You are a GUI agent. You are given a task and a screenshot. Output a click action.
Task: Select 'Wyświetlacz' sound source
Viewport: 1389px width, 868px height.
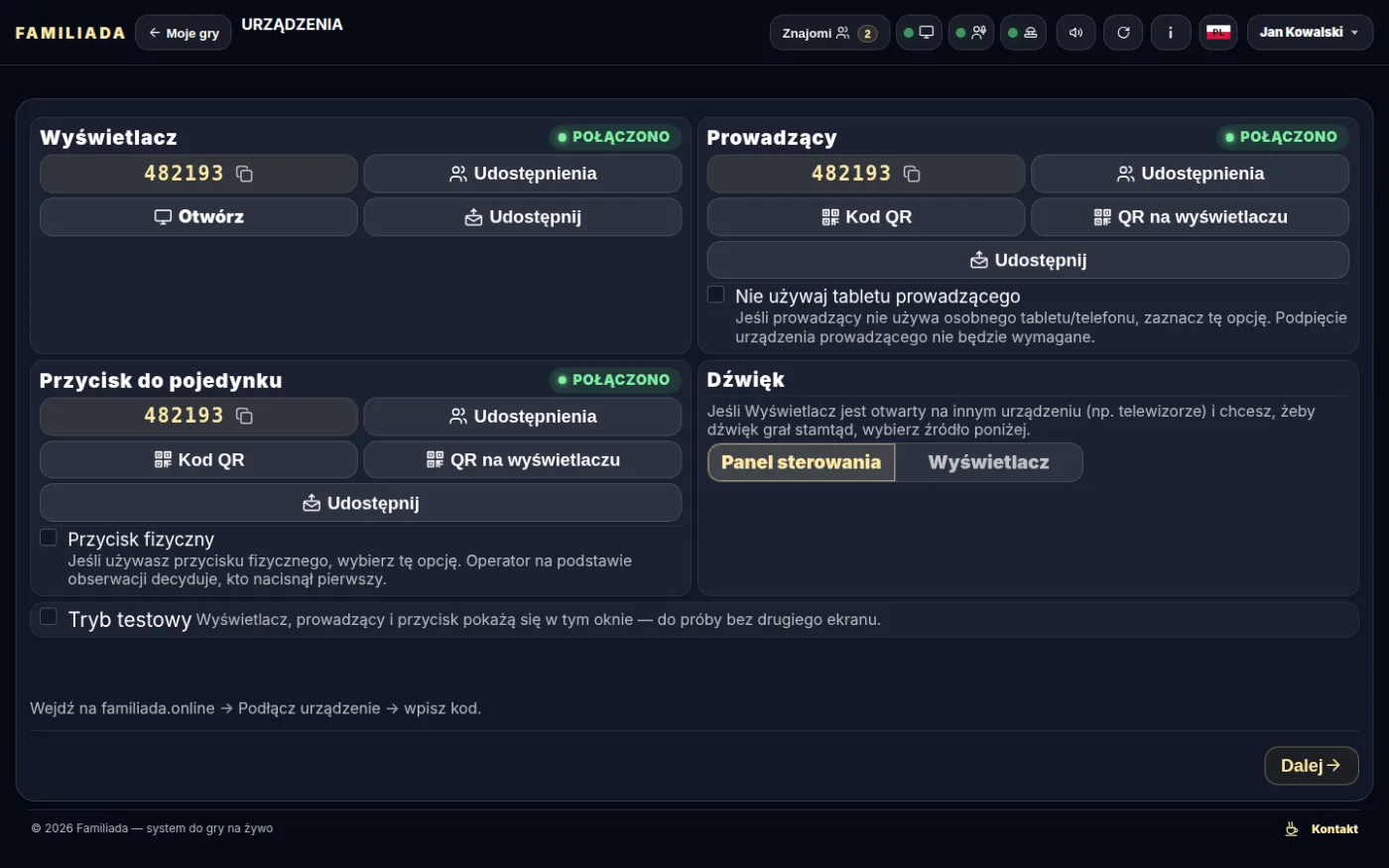(x=988, y=462)
